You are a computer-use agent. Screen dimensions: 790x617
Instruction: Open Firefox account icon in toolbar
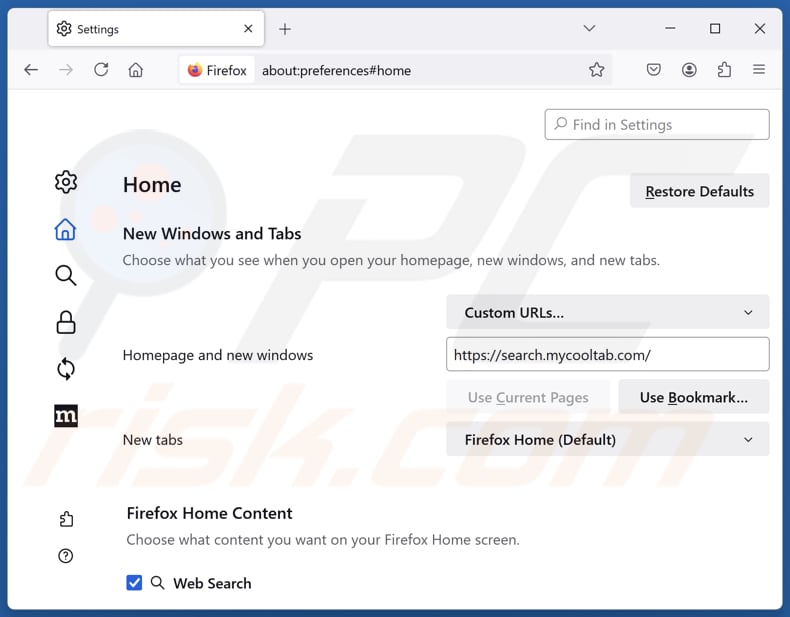[689, 70]
